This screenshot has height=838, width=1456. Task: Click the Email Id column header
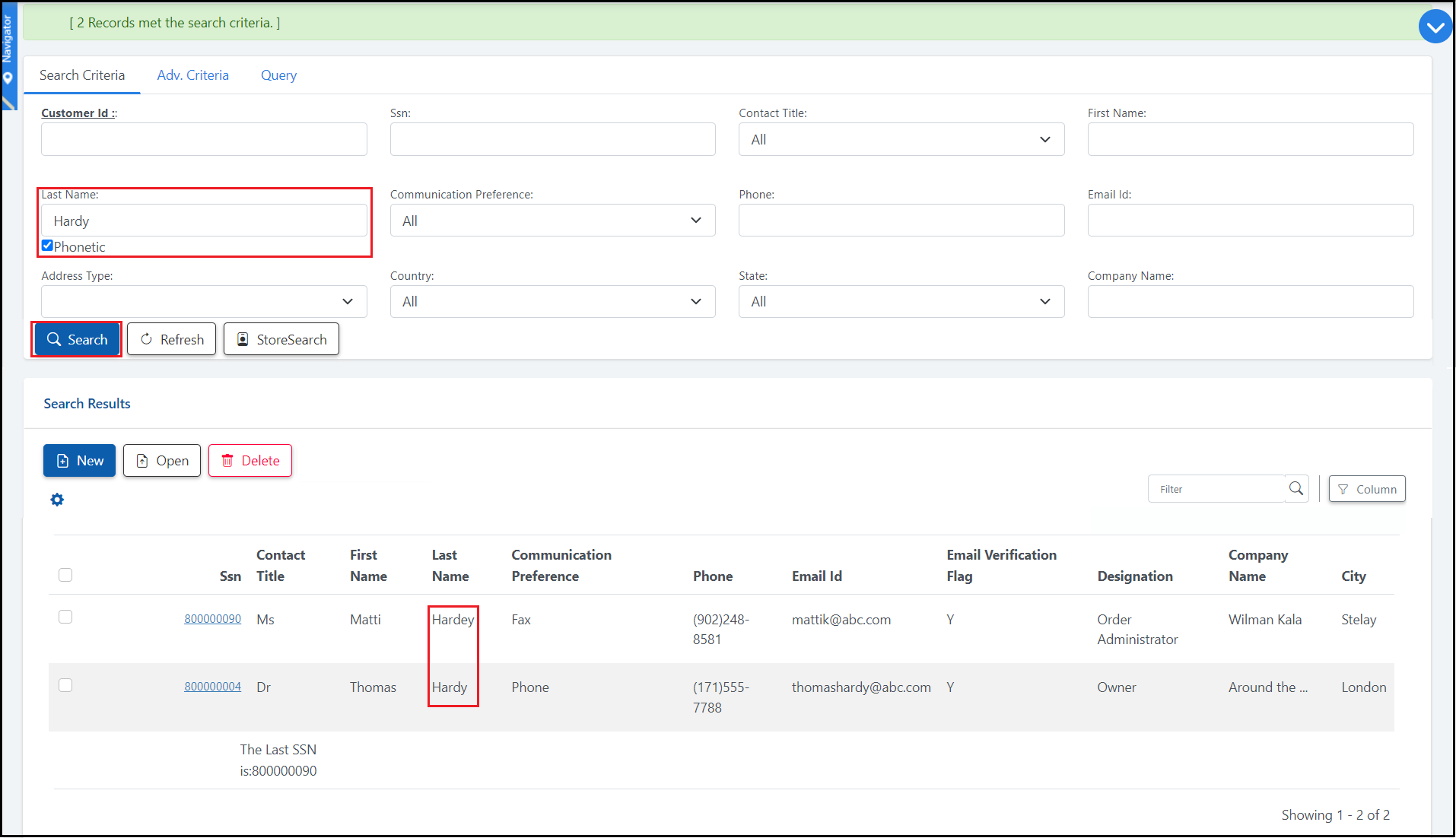pyautogui.click(x=817, y=576)
